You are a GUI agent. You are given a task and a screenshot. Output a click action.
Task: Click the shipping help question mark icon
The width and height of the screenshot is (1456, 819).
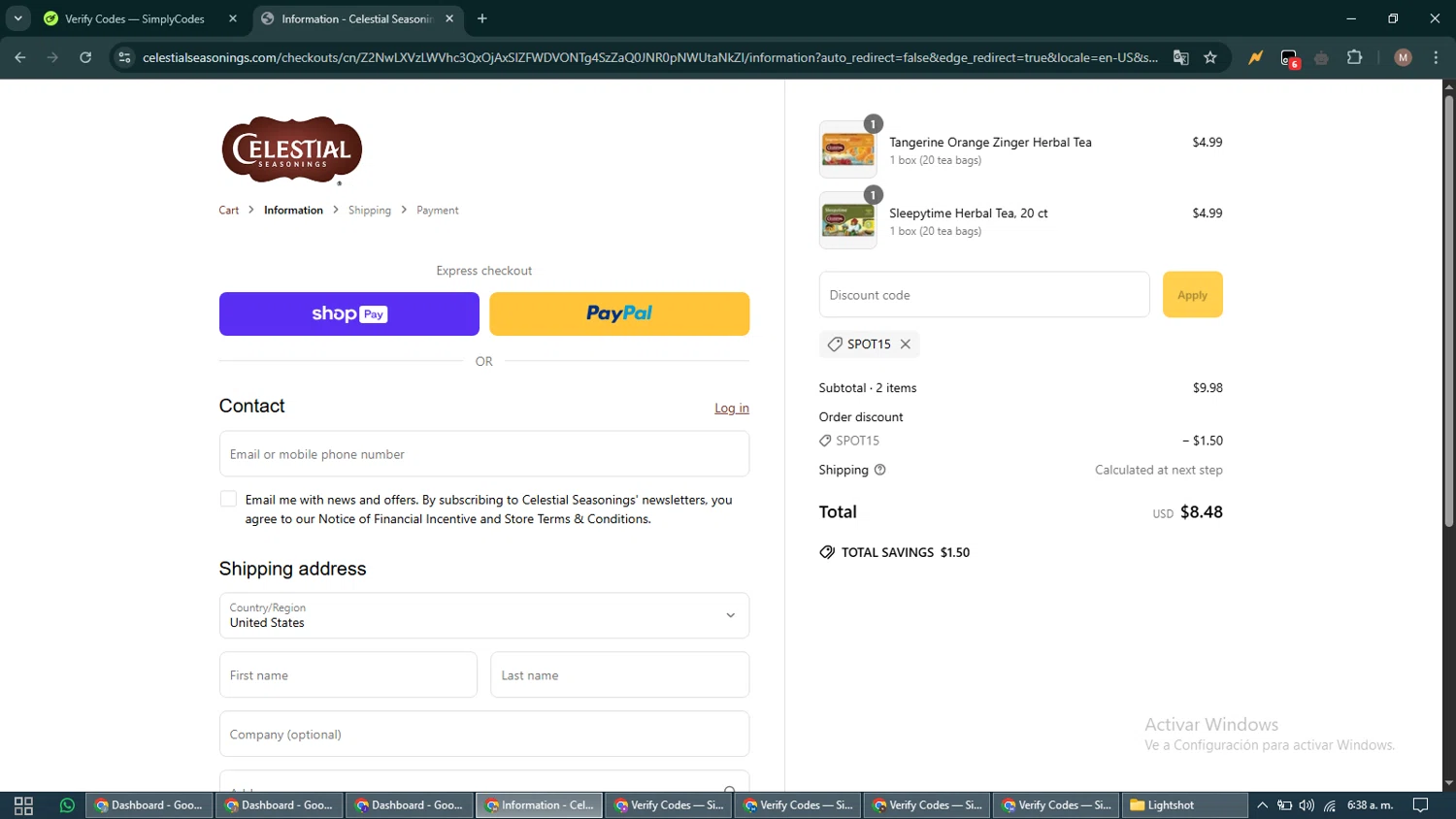coord(880,470)
